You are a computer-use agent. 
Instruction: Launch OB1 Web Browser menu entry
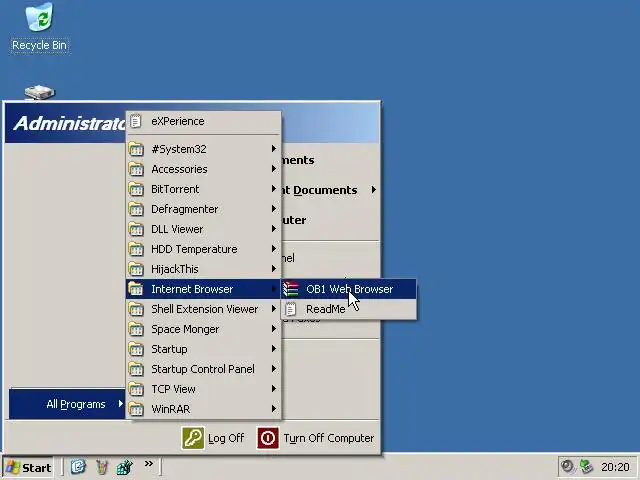(349, 289)
